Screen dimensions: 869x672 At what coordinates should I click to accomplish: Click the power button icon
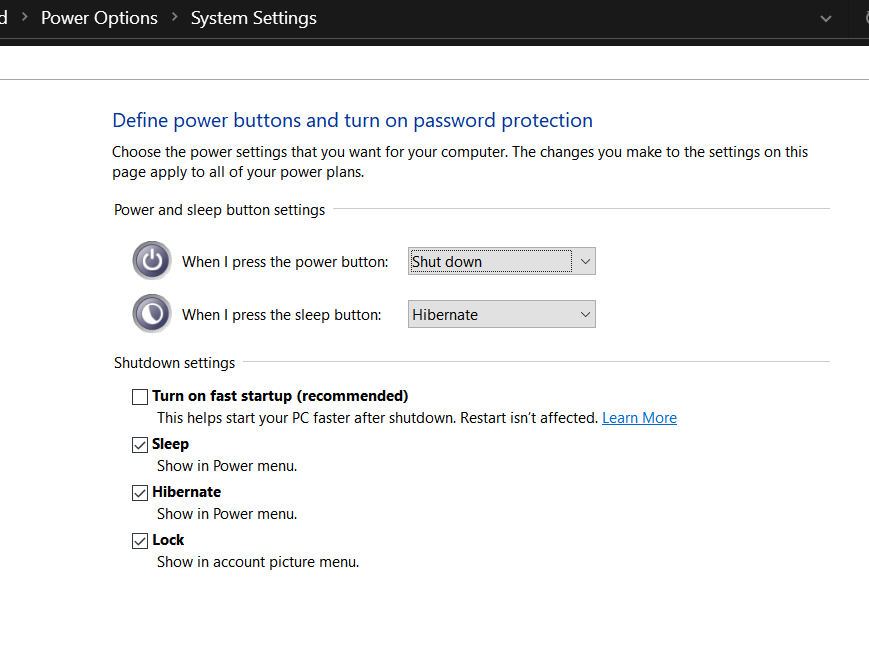tap(152, 261)
